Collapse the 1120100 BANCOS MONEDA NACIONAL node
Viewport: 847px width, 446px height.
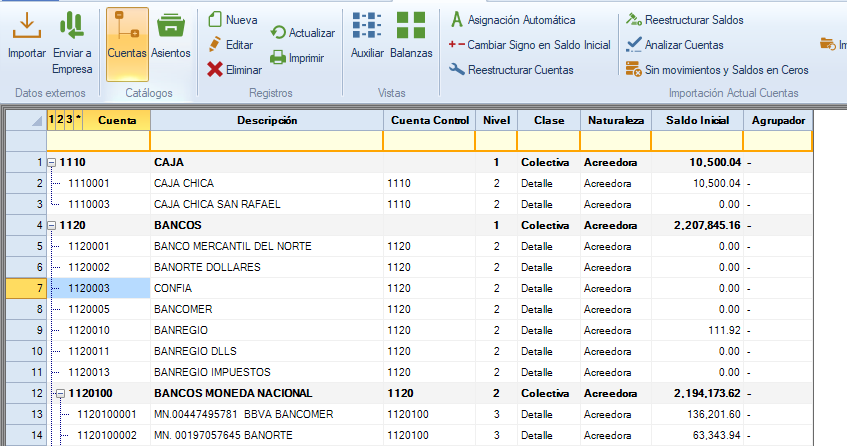[x=60, y=393]
